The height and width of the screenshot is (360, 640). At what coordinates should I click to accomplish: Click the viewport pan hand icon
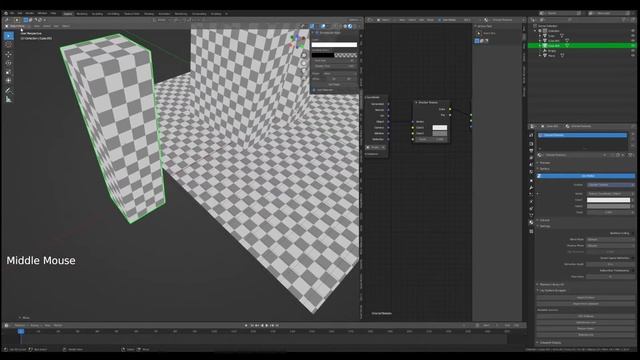tap(304, 63)
